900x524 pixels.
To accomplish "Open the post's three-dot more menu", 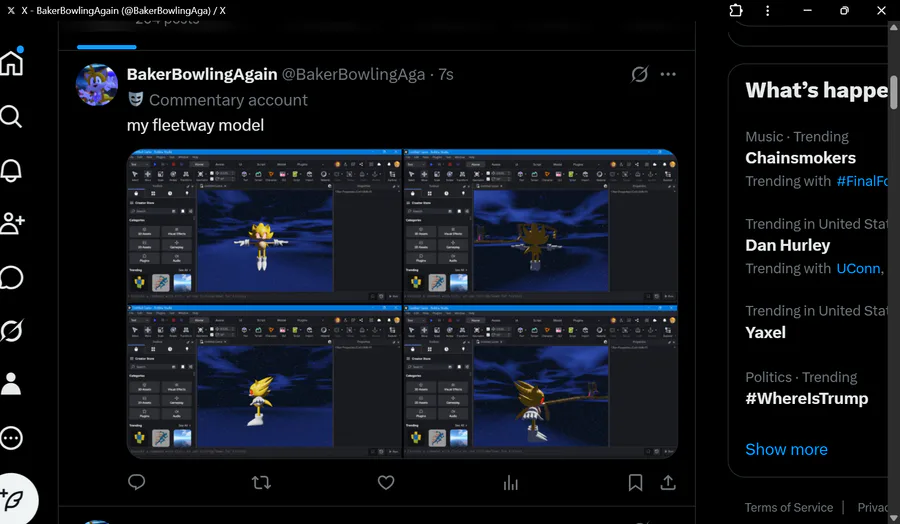I will 668,74.
